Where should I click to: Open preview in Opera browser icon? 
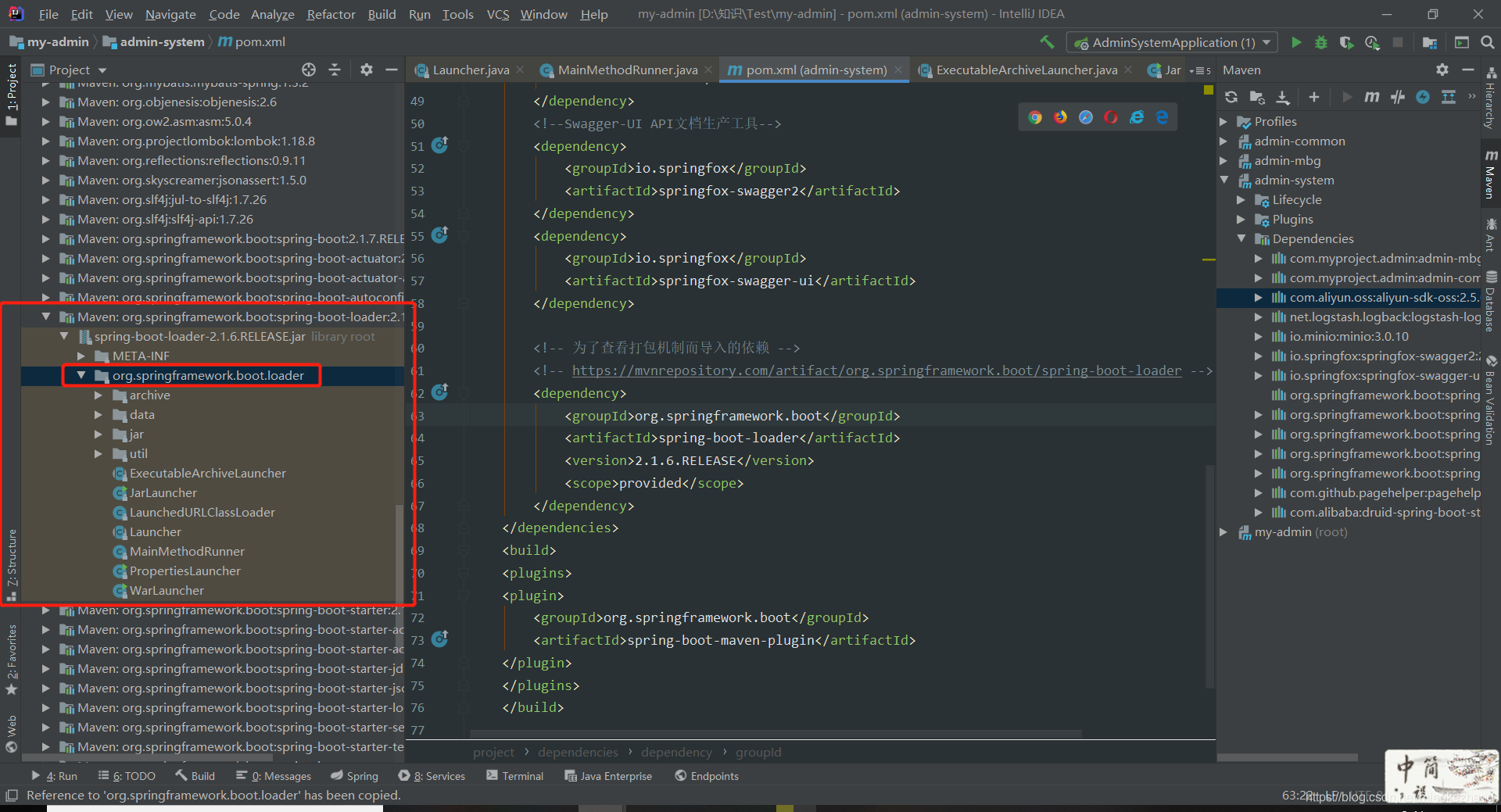coord(1111,117)
